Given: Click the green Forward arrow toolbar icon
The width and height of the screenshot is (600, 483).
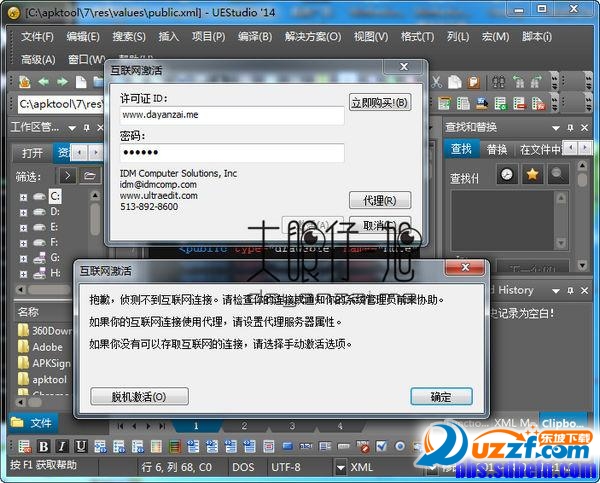Looking at the screenshot, I should (x=62, y=82).
